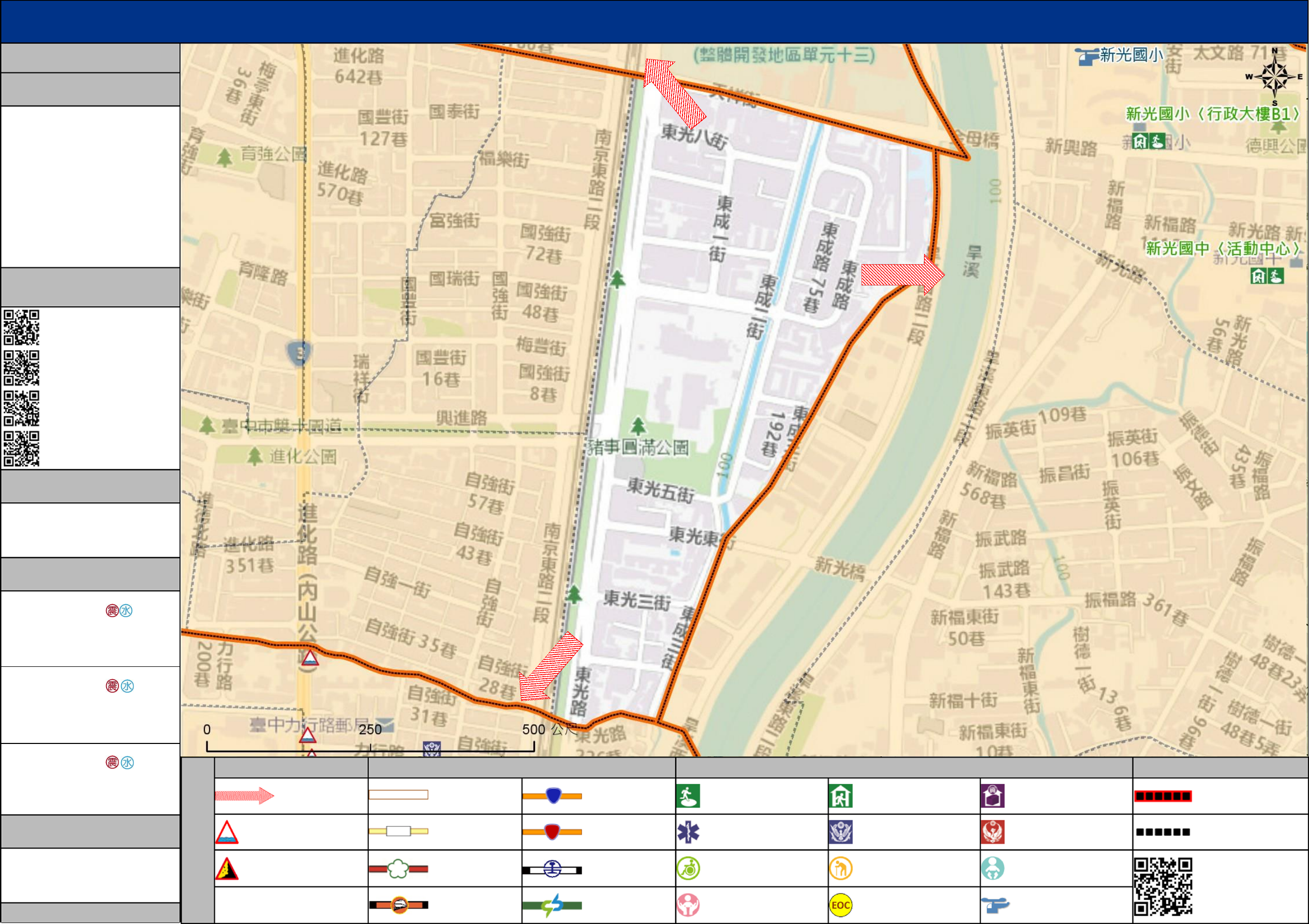Viewport: 1309px width, 924px height.
Task: Select the green running-person evacuation legend icon
Action: [x=688, y=796]
